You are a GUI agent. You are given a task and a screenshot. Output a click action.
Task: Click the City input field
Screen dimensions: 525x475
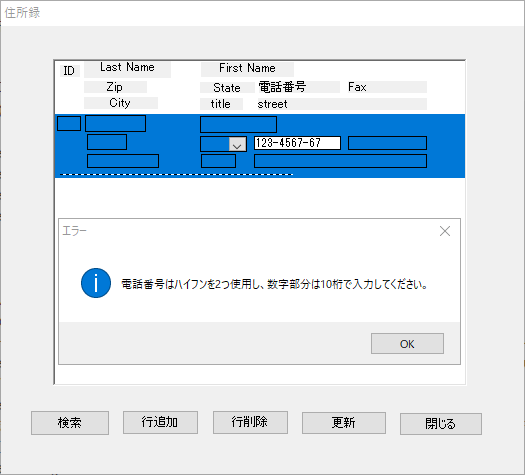(x=123, y=161)
